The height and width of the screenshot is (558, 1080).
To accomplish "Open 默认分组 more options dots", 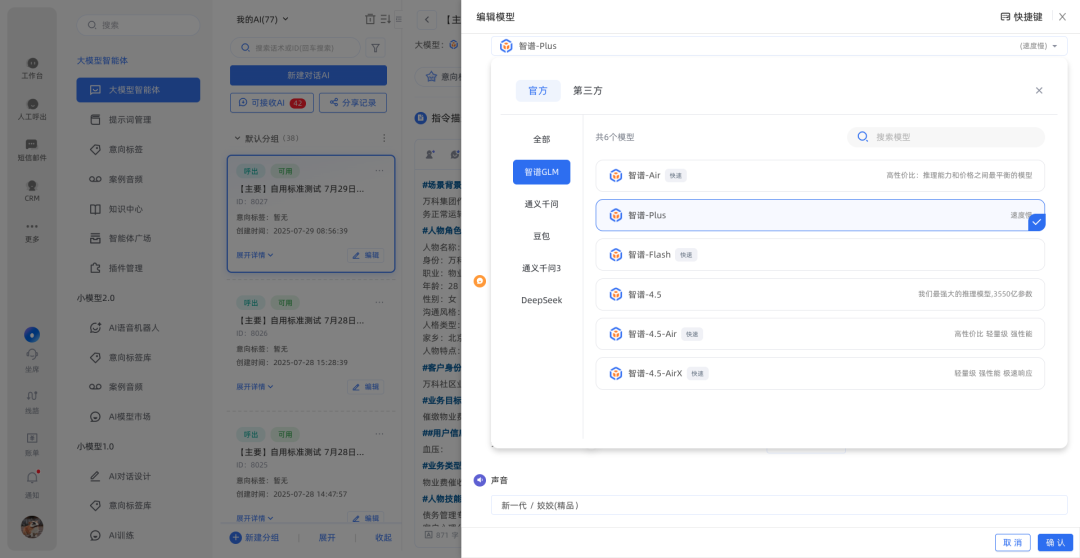I will click(x=384, y=138).
